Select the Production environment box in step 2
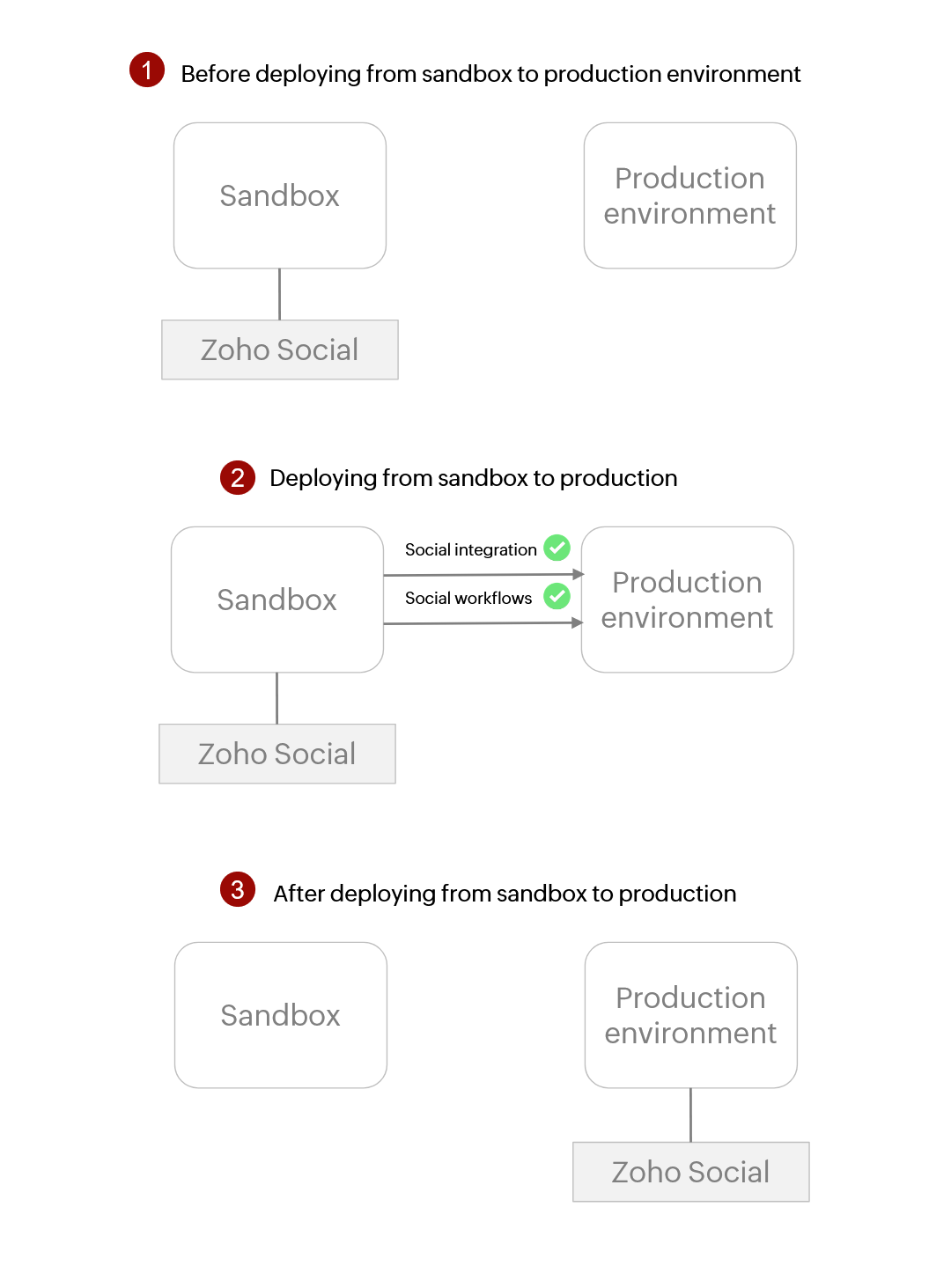Viewport: 951px width, 1288px height. [688, 600]
